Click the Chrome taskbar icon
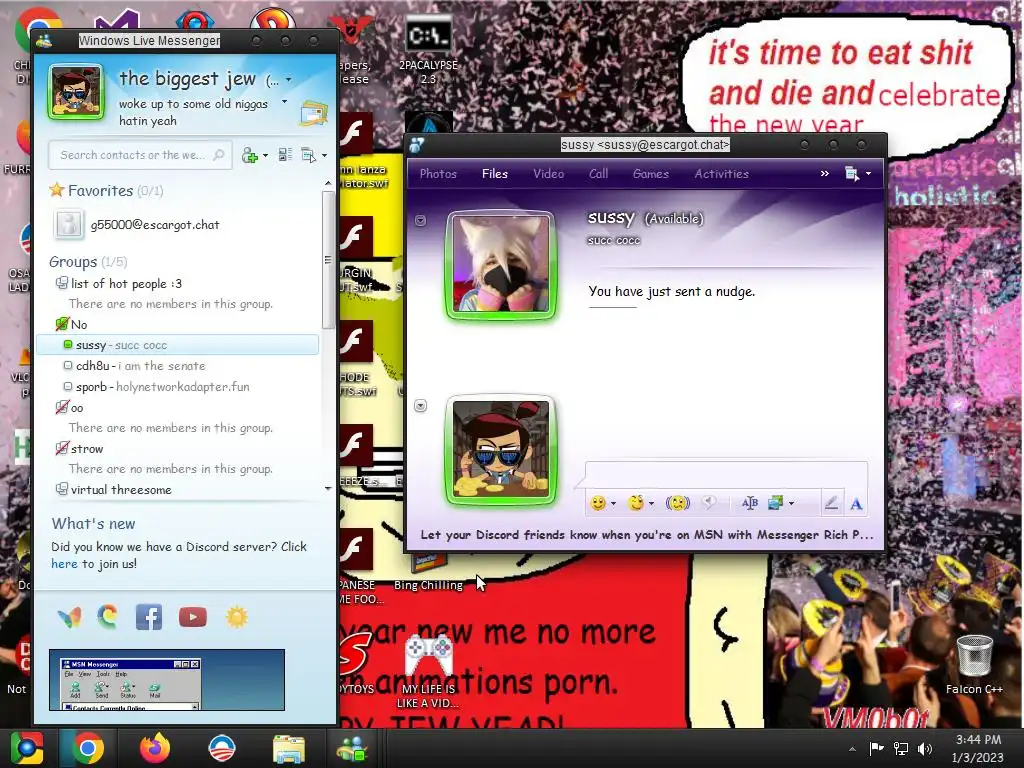Viewport: 1024px width, 768px height. point(88,748)
